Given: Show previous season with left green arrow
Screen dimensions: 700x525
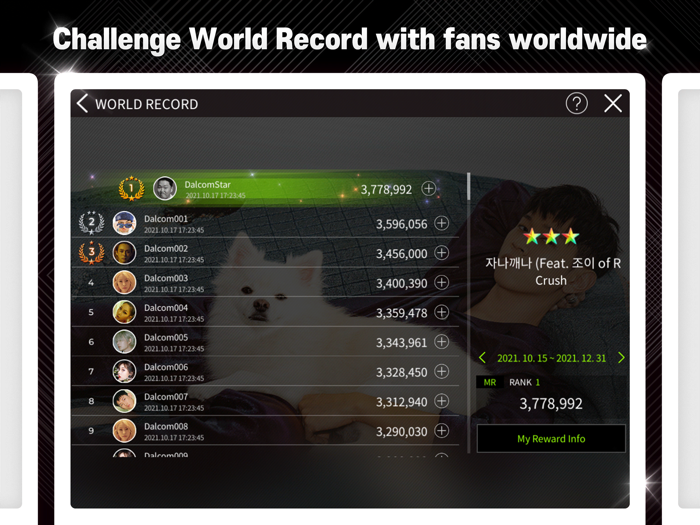Looking at the screenshot, I should click(x=482, y=358).
